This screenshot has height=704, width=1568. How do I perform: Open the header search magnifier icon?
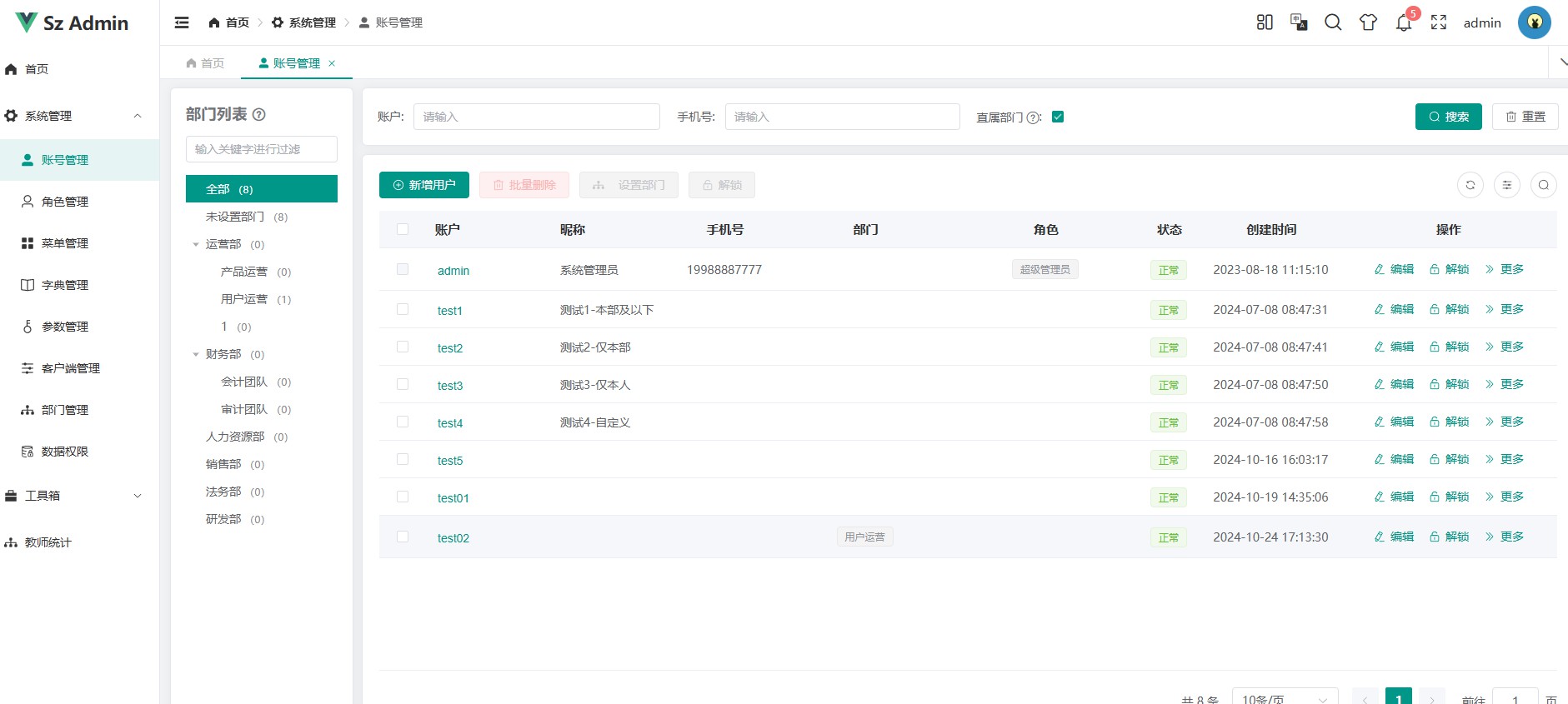coord(1333,22)
